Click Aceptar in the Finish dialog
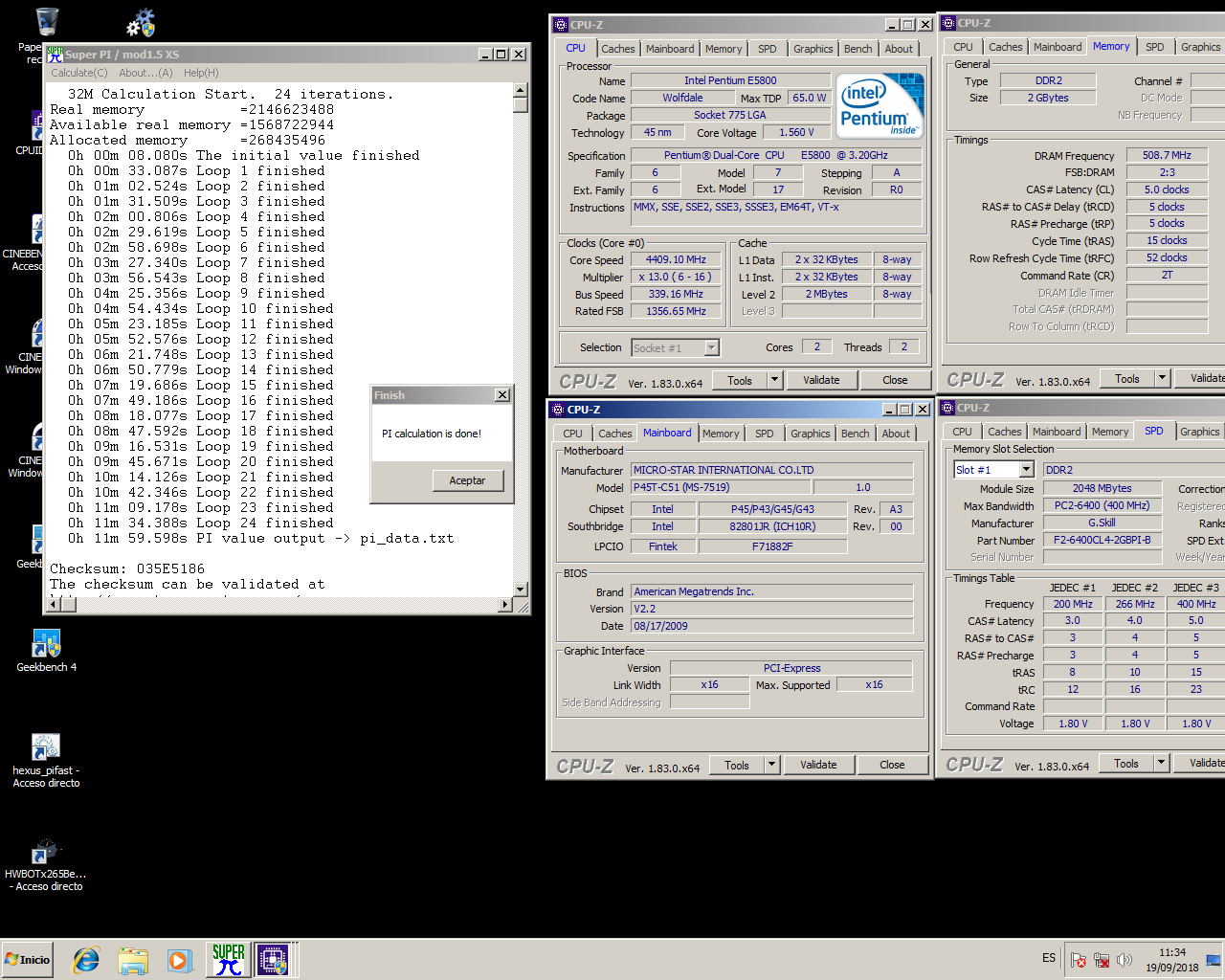Screen dimensions: 1225x980 click(467, 480)
